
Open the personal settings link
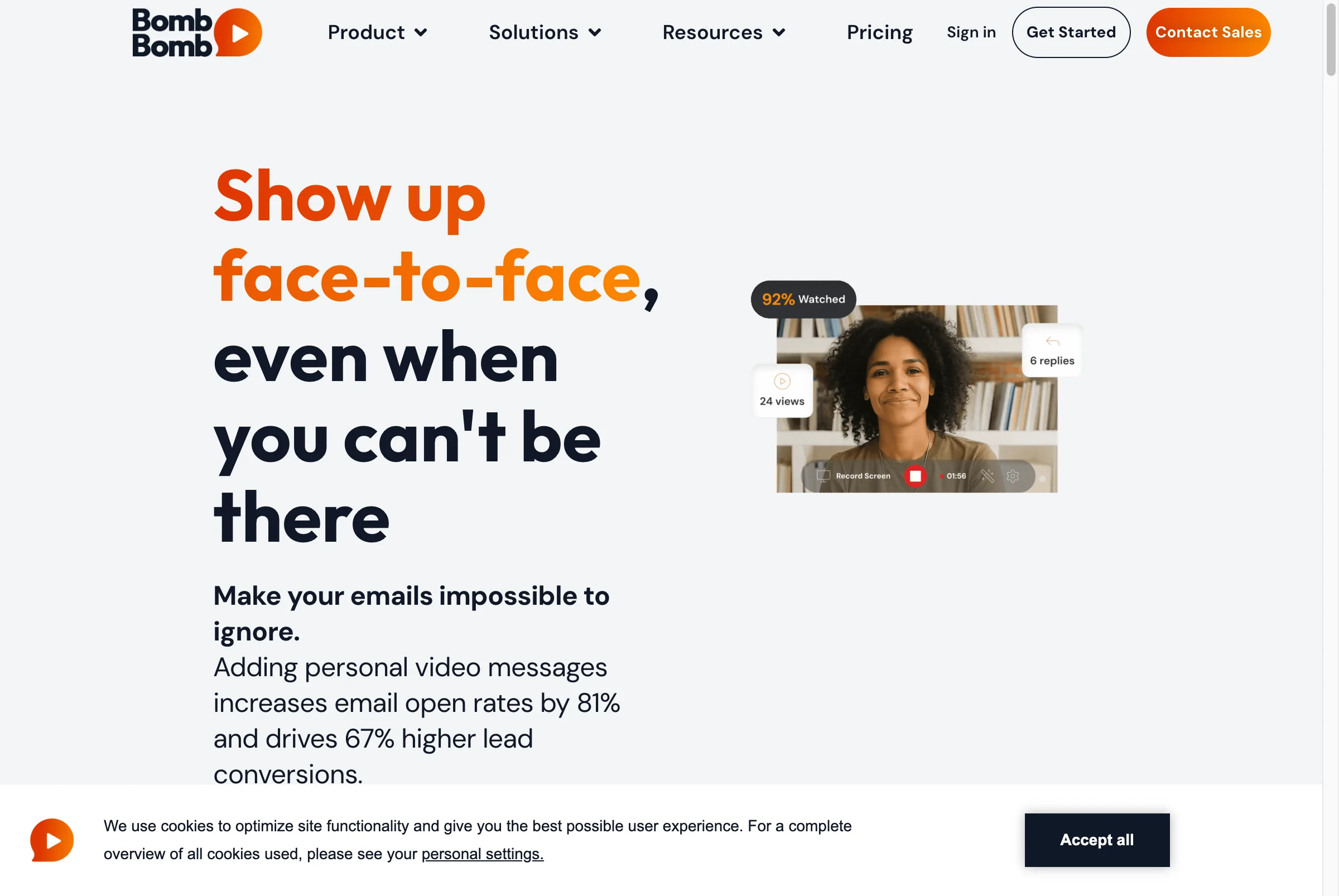click(x=483, y=854)
